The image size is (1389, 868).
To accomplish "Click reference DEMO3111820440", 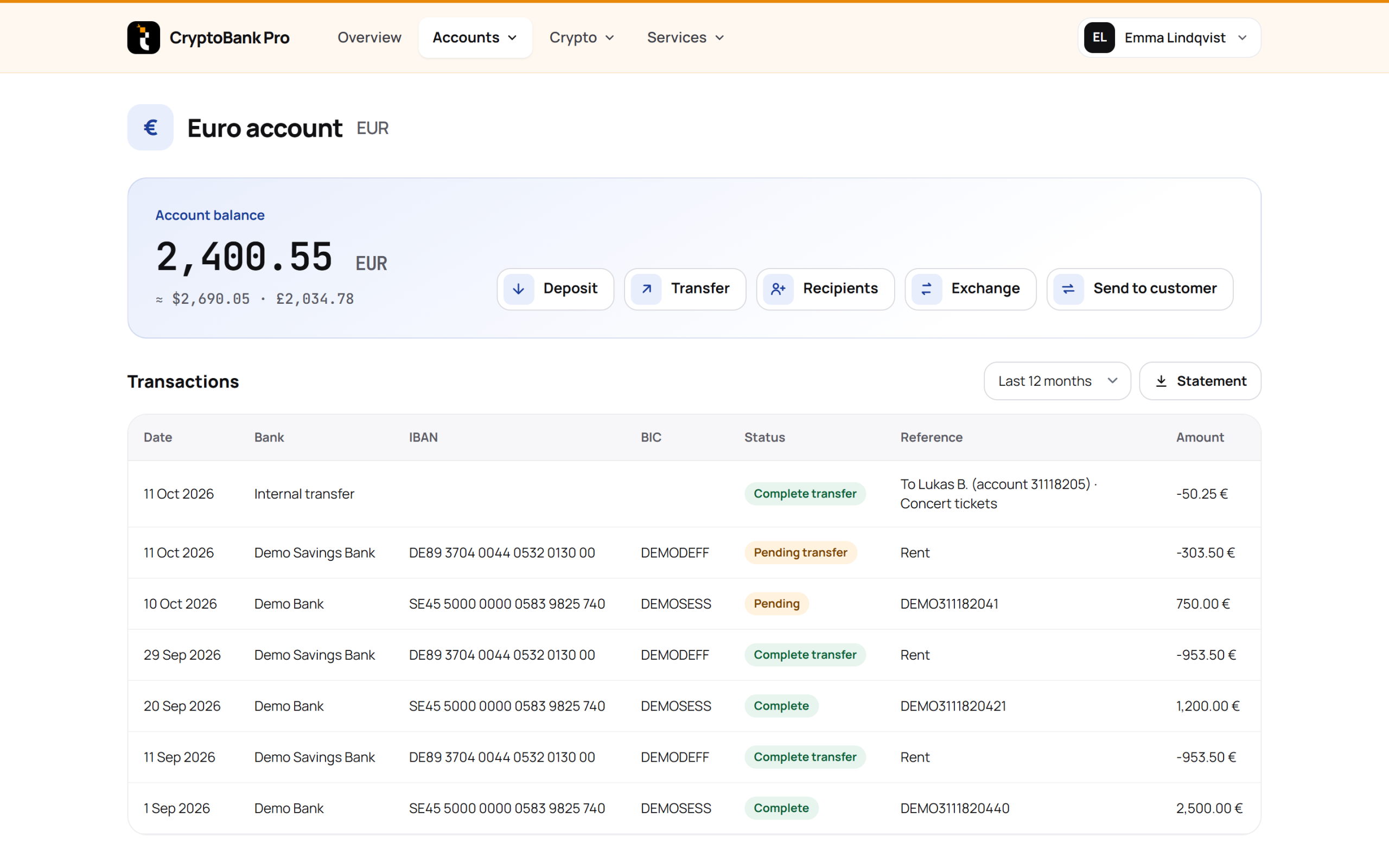I will click(x=954, y=808).
